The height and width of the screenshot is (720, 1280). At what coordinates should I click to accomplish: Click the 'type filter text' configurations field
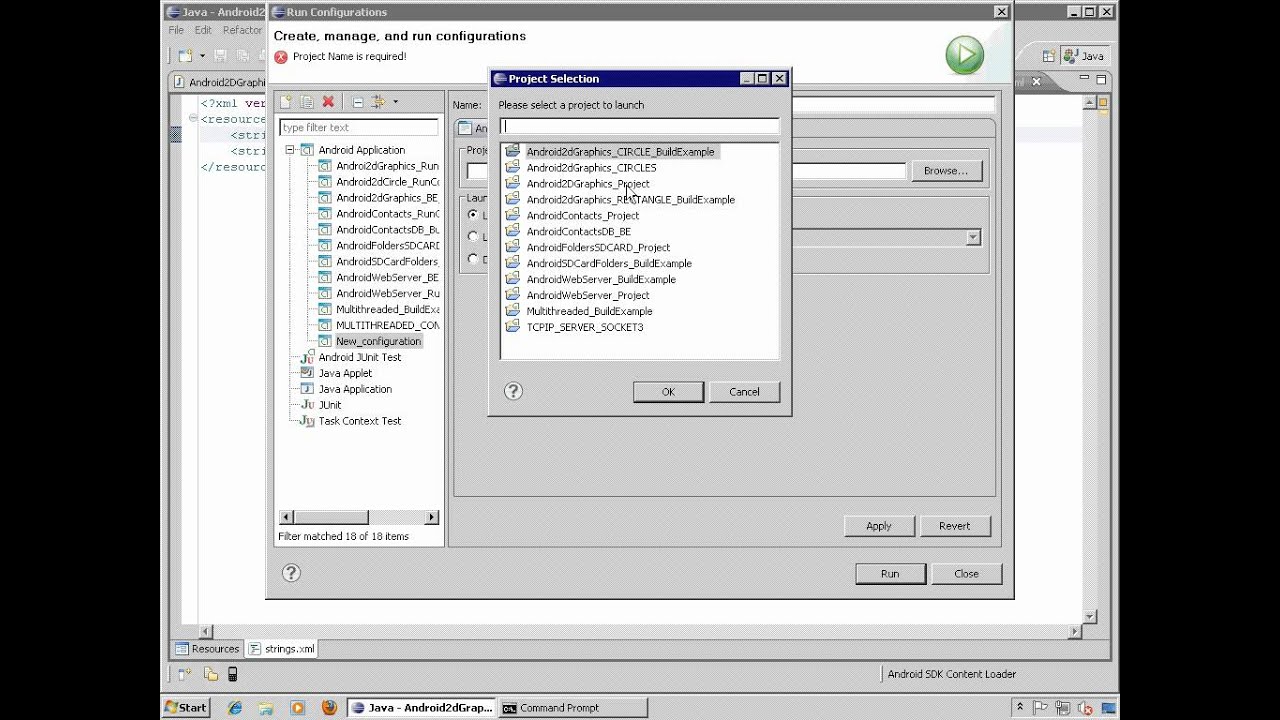tap(358, 127)
